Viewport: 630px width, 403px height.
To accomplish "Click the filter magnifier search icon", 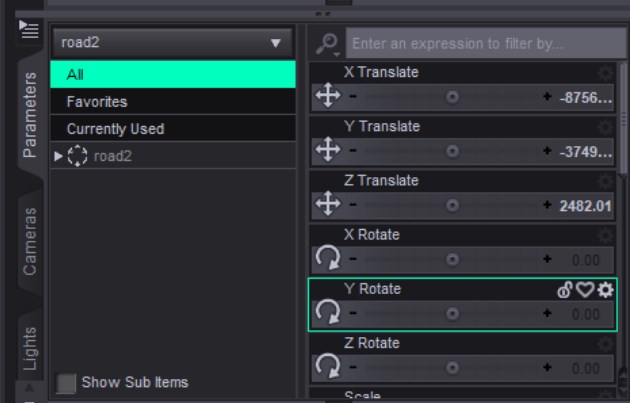I will click(x=327, y=44).
